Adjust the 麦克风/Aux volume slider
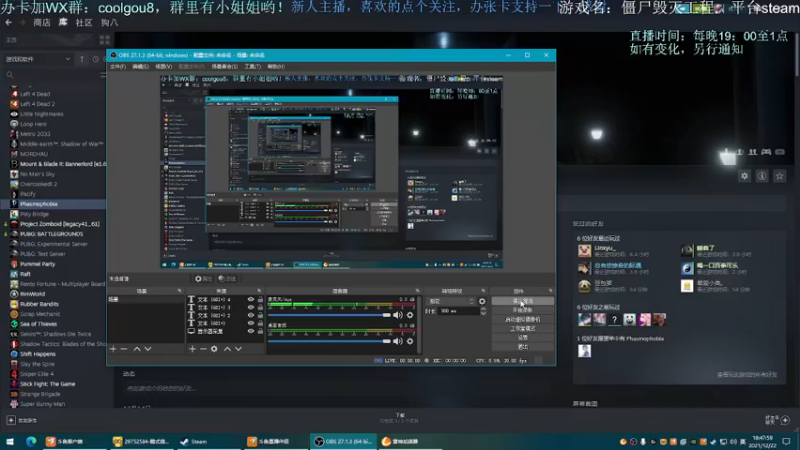Screen dimensions: 800x450 click(x=329, y=315)
